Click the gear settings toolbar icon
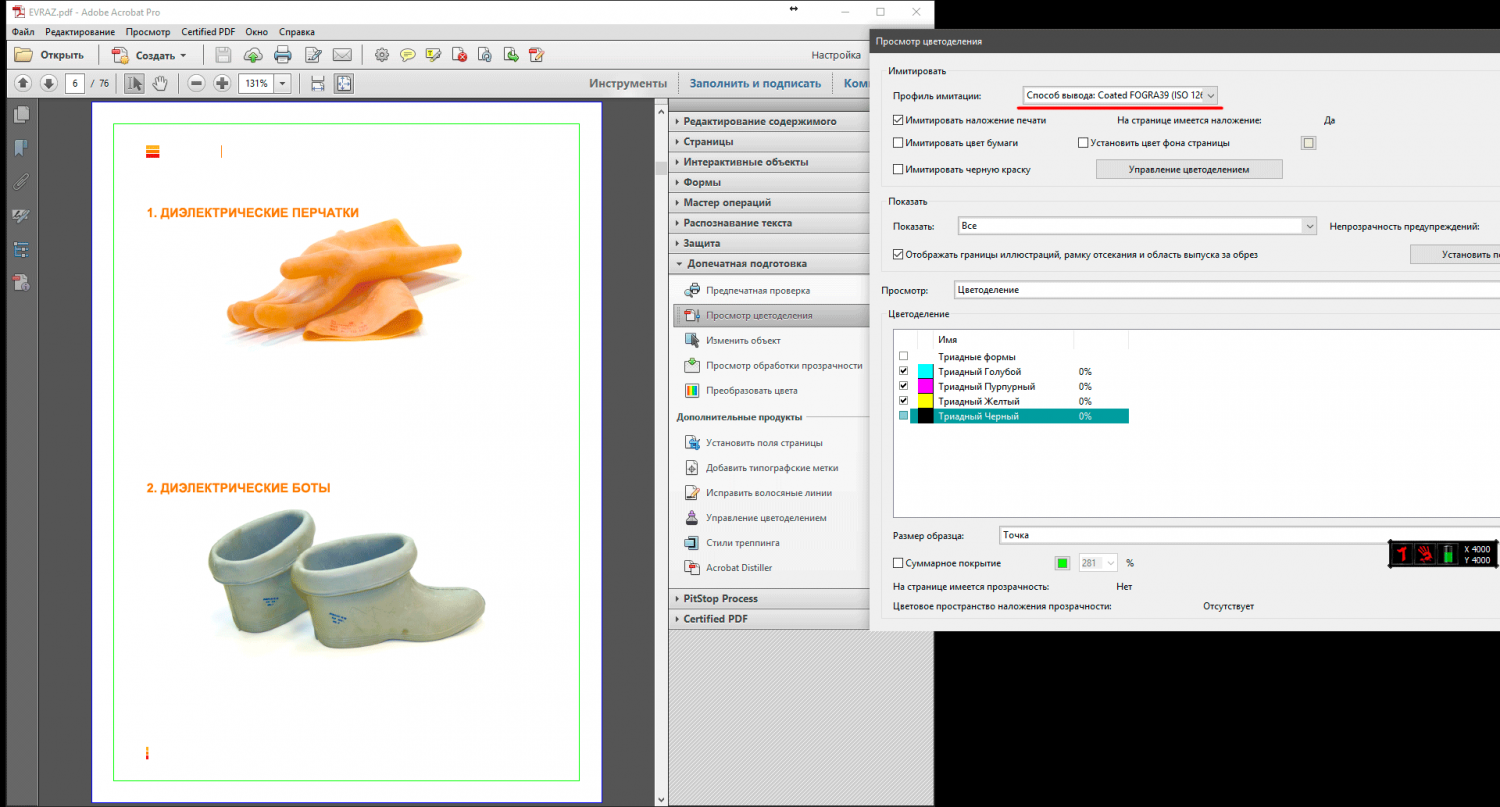Viewport: 1500px width, 807px height. click(381, 55)
